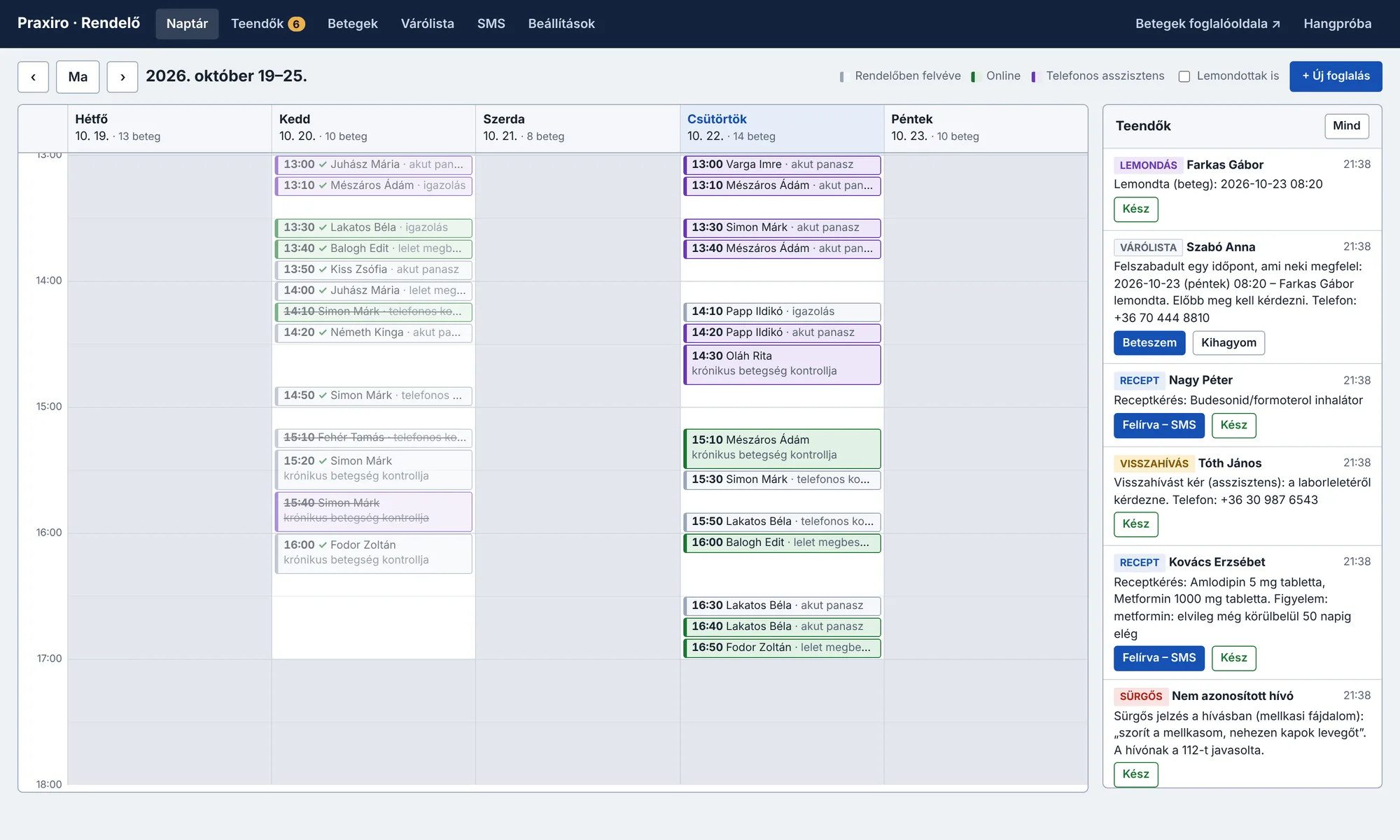Open Thursday 15:10 Mészáros Ádám appointment

tap(782, 448)
